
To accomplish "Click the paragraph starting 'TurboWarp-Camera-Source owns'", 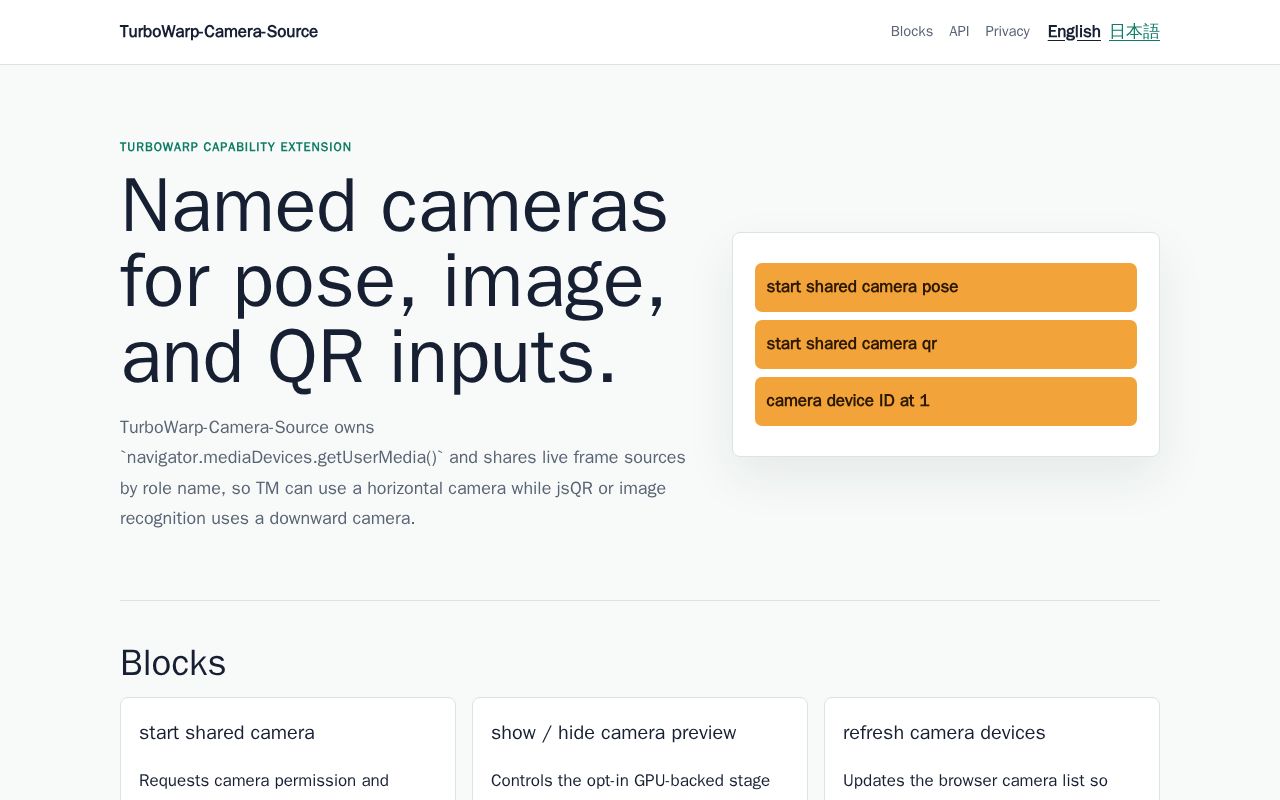I will pyautogui.click(x=403, y=473).
